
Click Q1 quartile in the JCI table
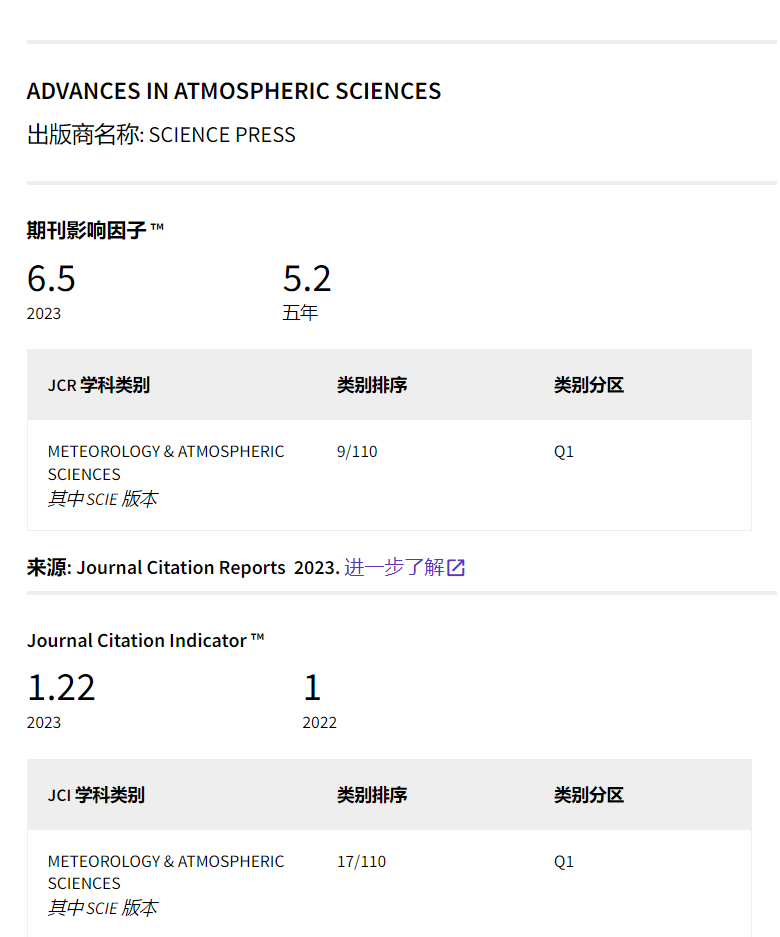pyautogui.click(x=564, y=861)
